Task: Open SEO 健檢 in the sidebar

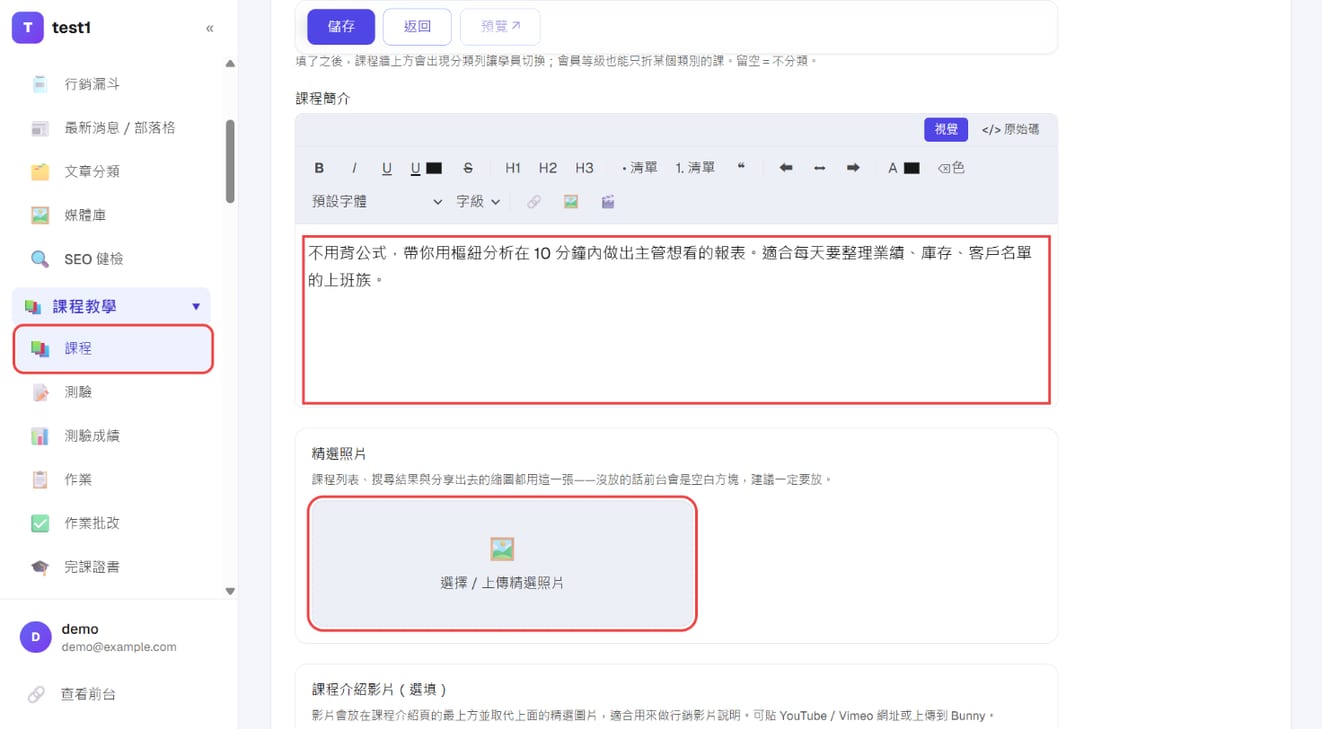Action: (x=94, y=259)
